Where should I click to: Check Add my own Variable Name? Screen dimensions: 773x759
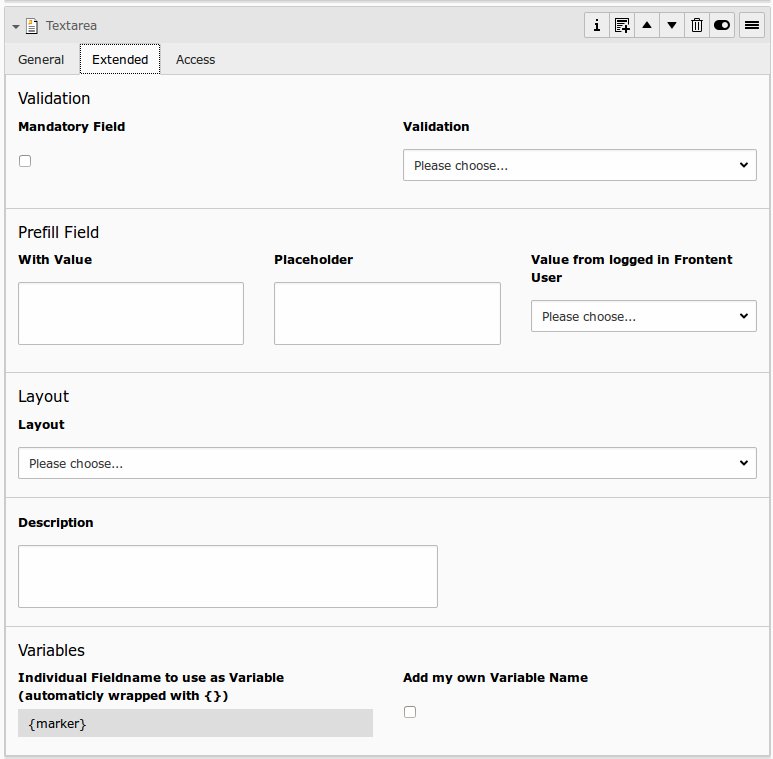click(410, 712)
